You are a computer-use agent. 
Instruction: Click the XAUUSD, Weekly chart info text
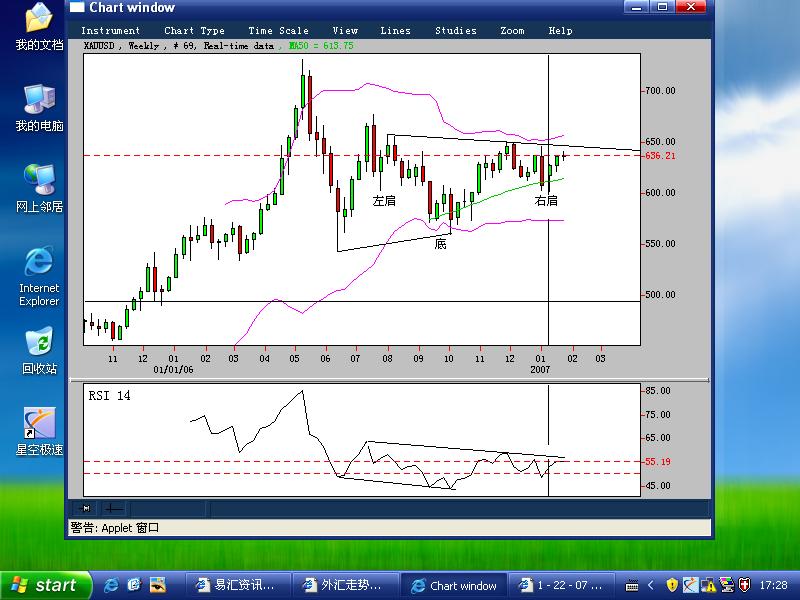(179, 46)
